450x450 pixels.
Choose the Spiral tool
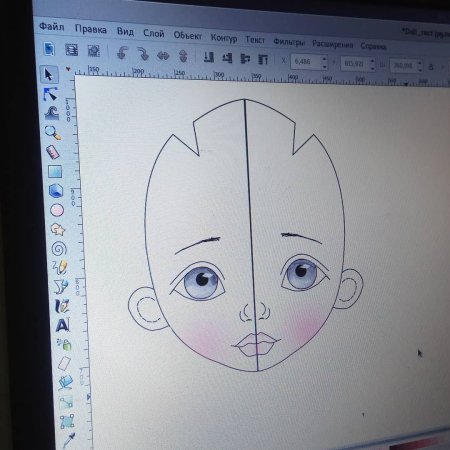click(59, 249)
